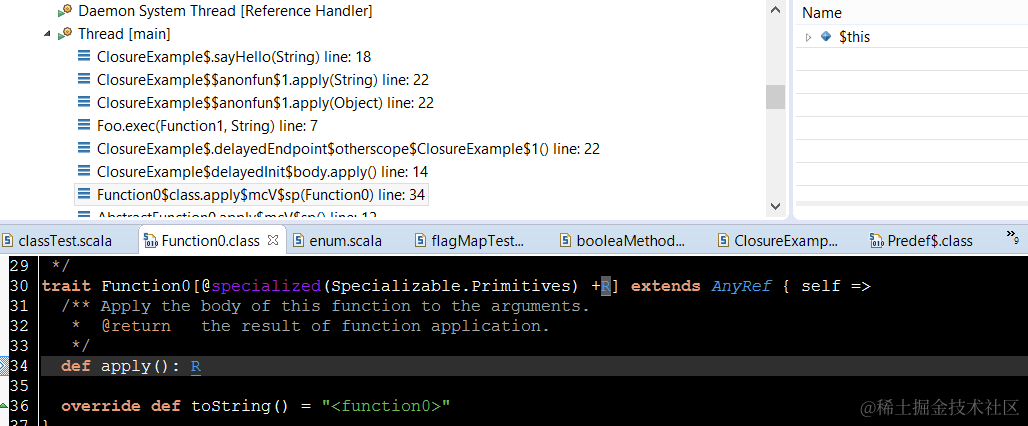Click the Scala file icon on enum.scala tab
The image size is (1028, 426).
pyautogui.click(x=298, y=241)
